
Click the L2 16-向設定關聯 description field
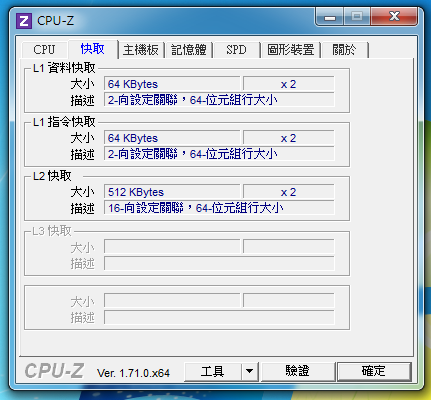point(219,208)
